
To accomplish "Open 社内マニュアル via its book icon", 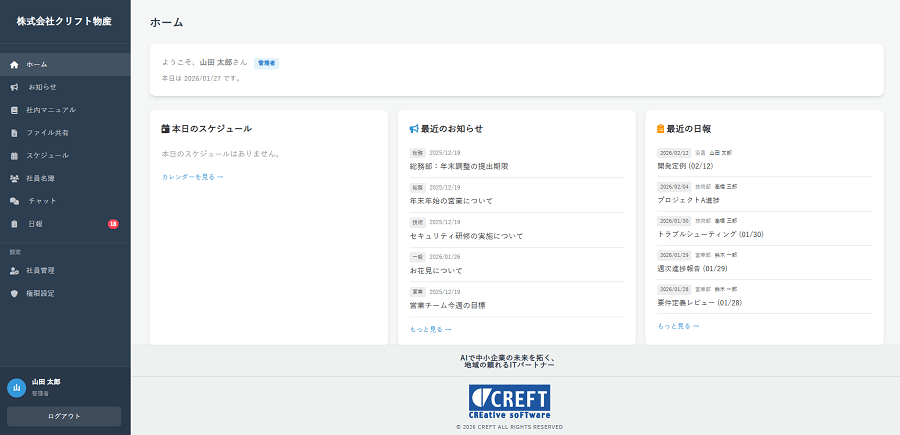I will click(14, 110).
